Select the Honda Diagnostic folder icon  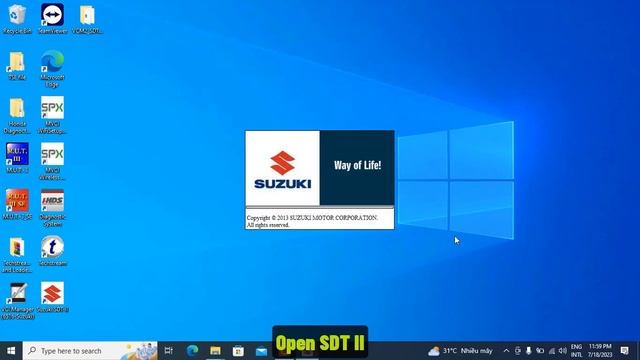pos(17,116)
